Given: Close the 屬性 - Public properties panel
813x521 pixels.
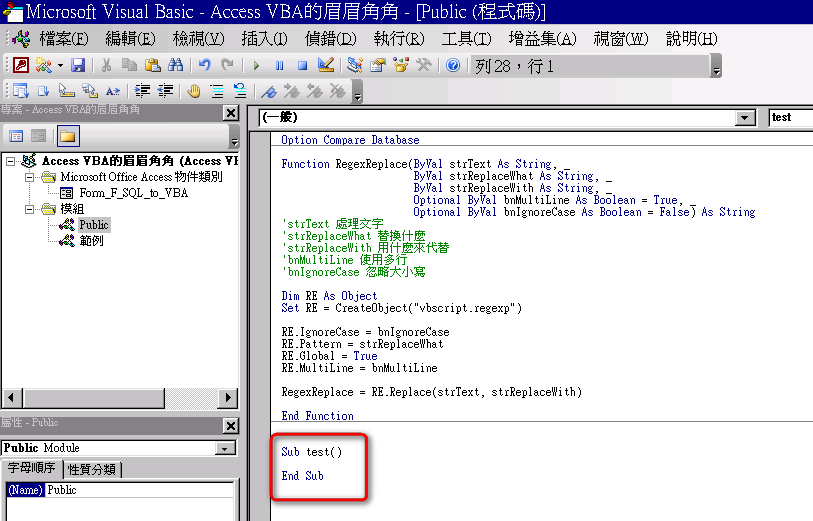Looking at the screenshot, I should pyautogui.click(x=231, y=426).
